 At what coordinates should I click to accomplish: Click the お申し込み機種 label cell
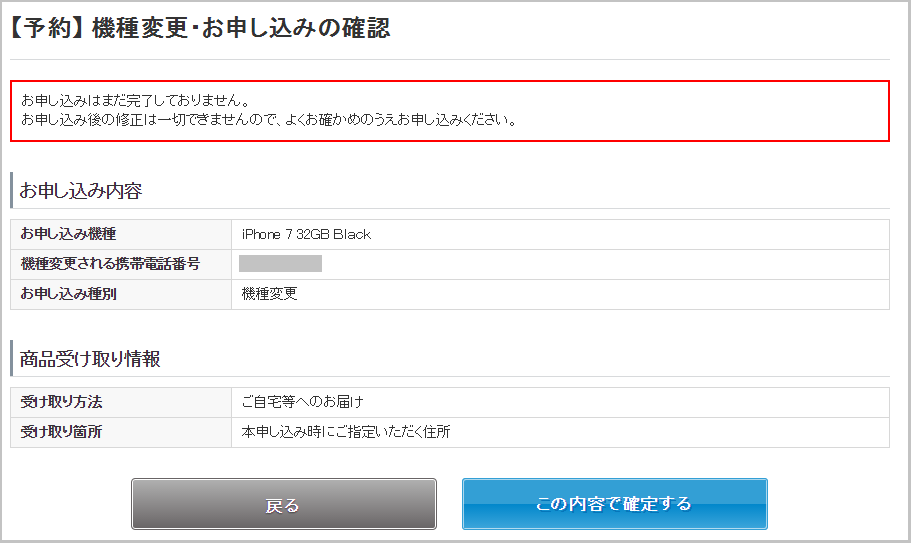tap(121, 234)
